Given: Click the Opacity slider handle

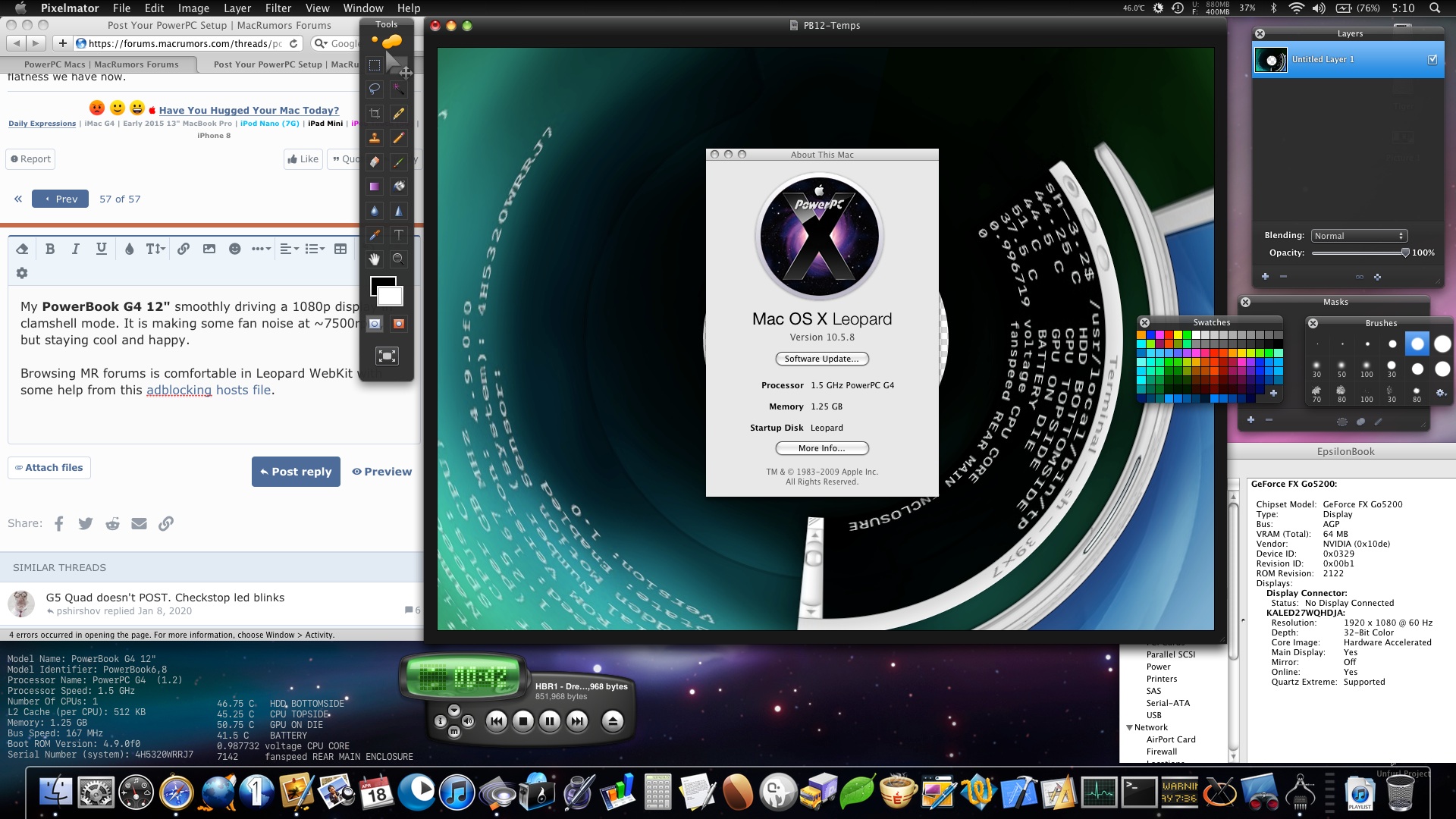Looking at the screenshot, I should 1404,253.
